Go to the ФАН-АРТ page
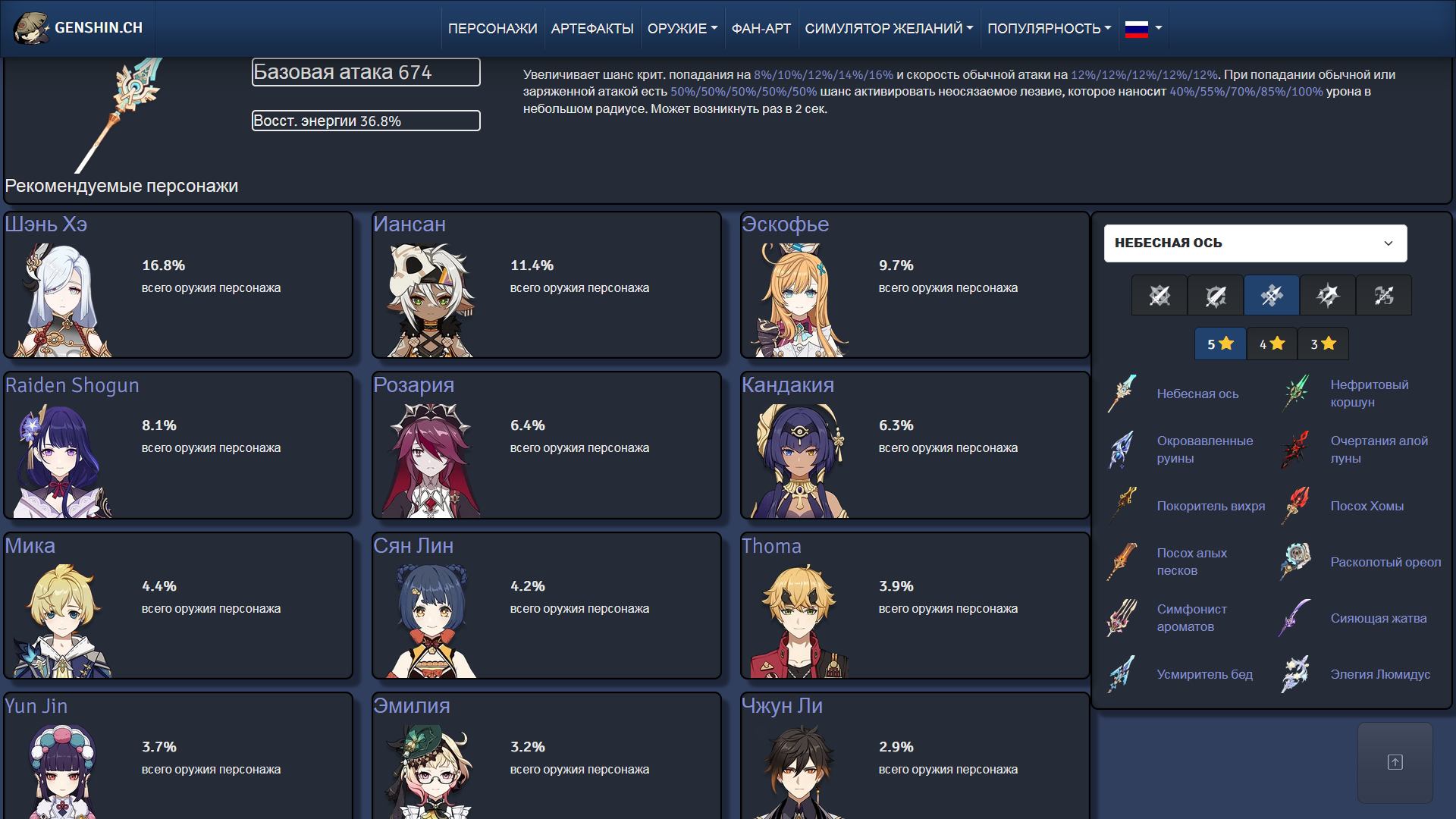Screen dimensions: 1456x819 click(x=761, y=29)
